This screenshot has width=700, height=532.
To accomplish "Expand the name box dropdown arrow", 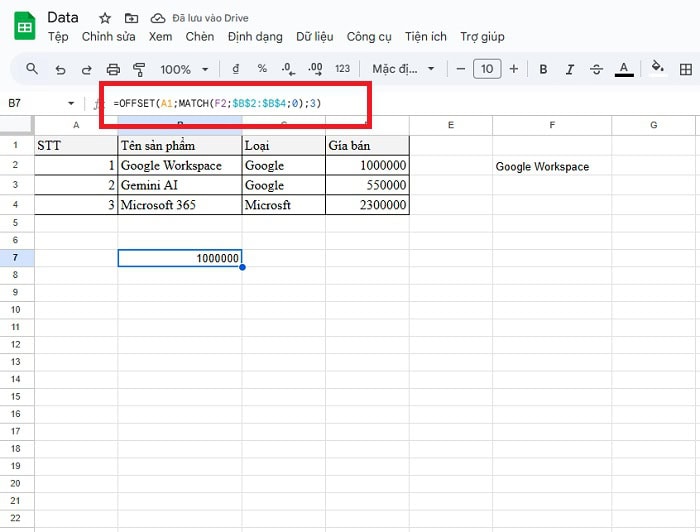I will pos(71,103).
